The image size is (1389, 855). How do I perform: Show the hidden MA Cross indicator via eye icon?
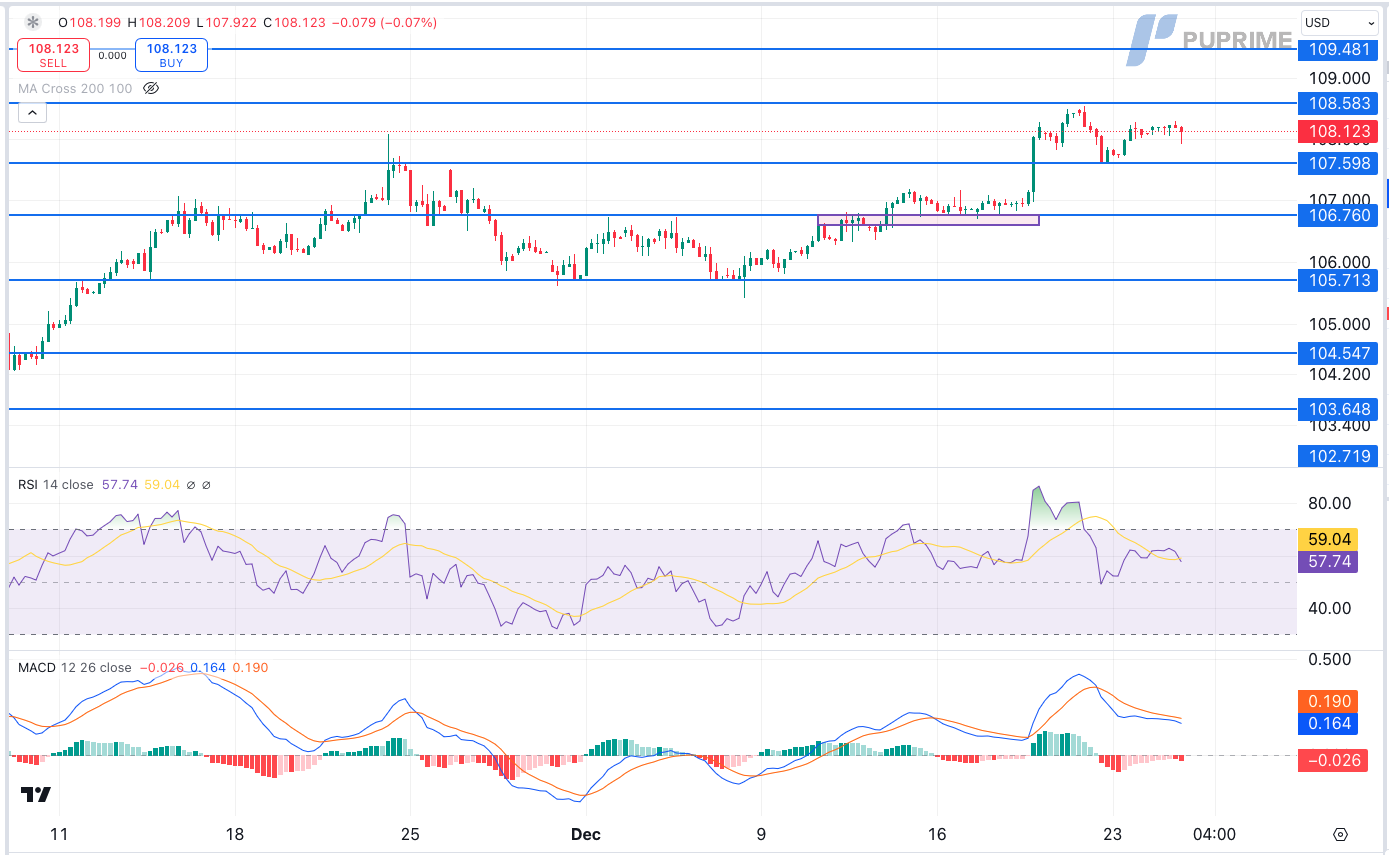coord(151,88)
